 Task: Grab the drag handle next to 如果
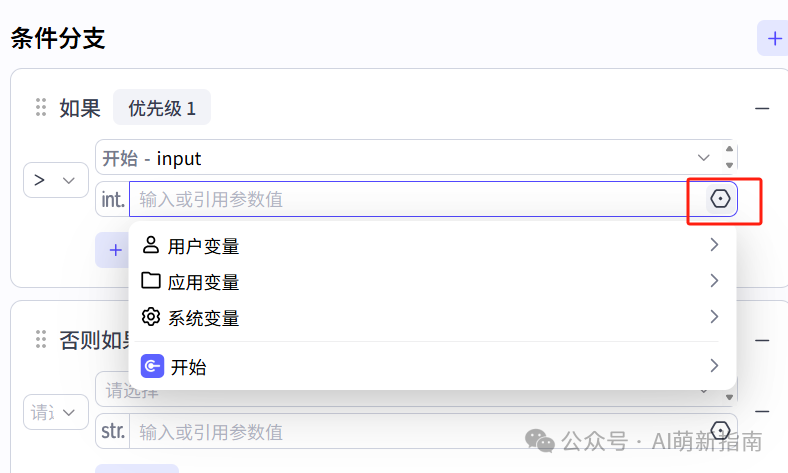41,108
